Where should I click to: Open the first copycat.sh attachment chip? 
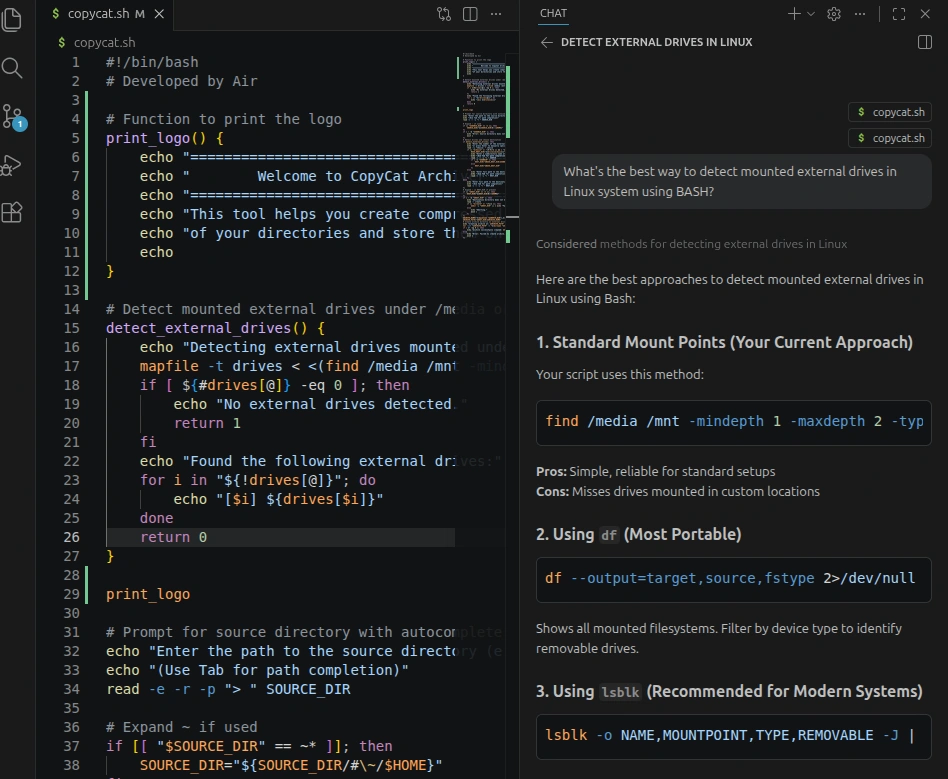click(x=890, y=112)
